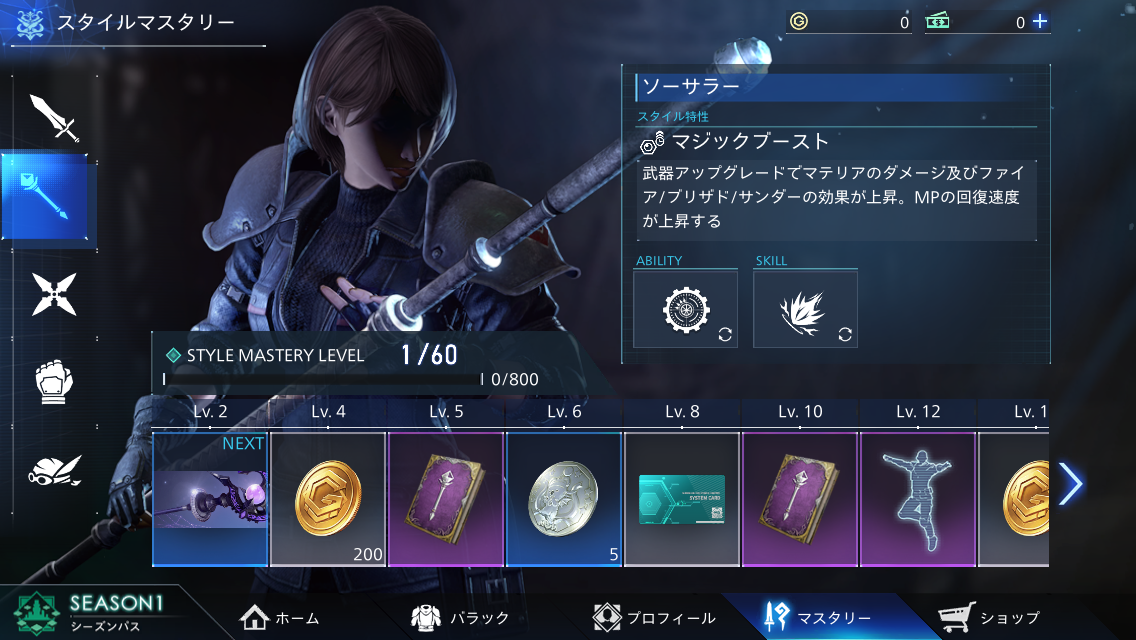This screenshot has height=640, width=1136.
Task: Show more rewards with right chevron
Action: coord(1070,484)
